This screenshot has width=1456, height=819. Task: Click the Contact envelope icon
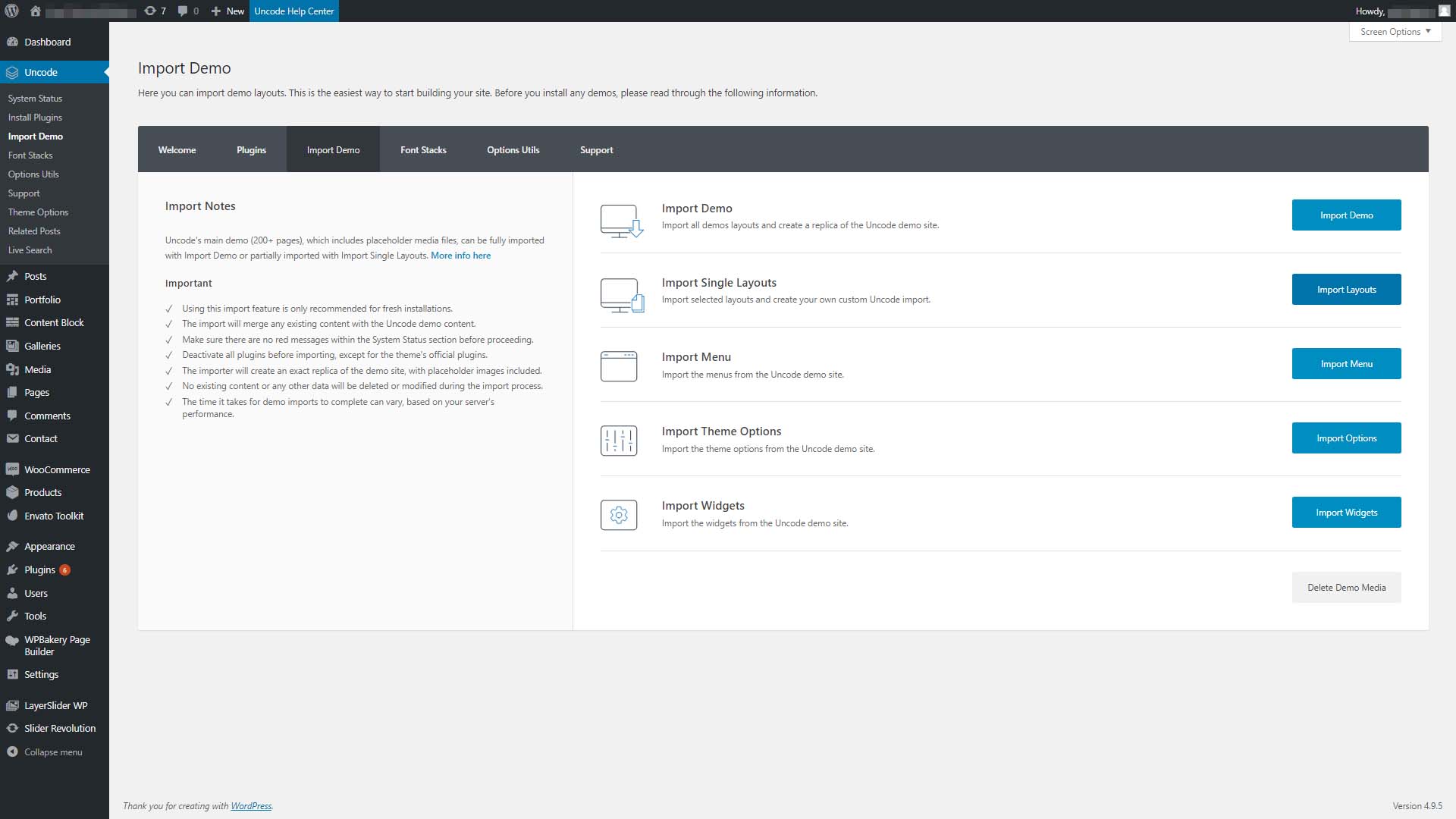12,438
